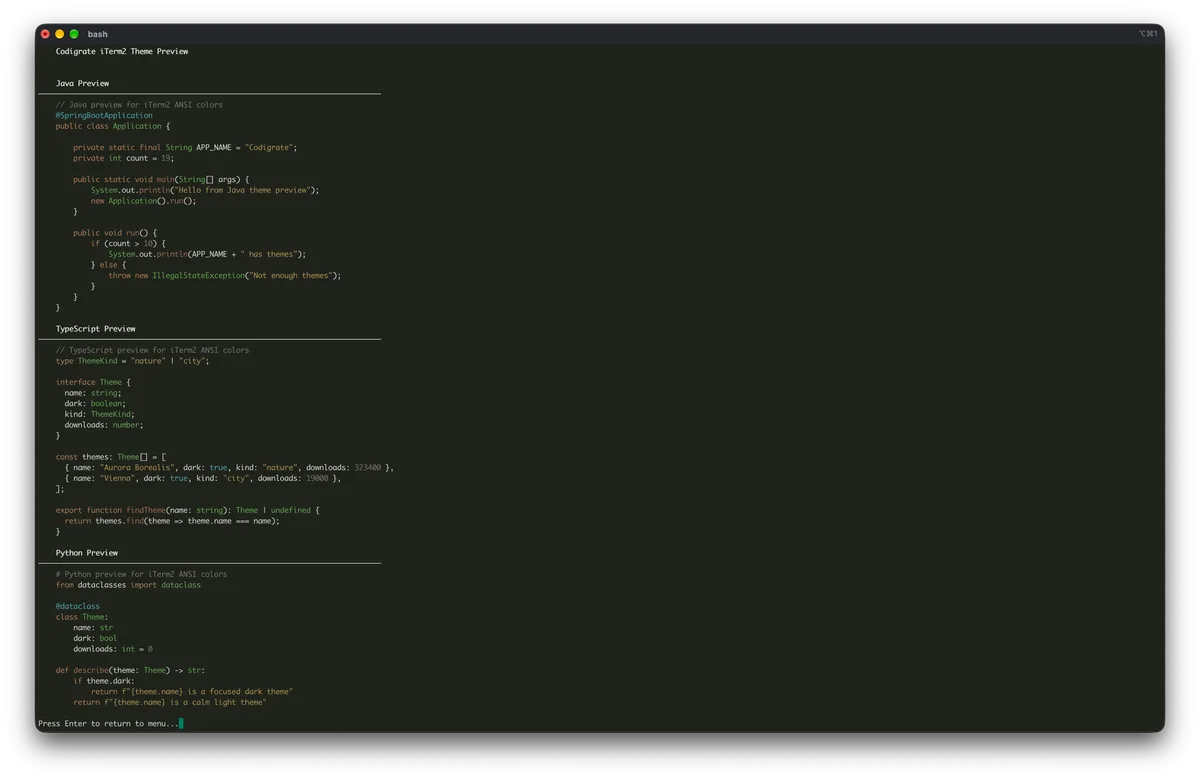Click the 'new Application().run();' line

coord(144,201)
